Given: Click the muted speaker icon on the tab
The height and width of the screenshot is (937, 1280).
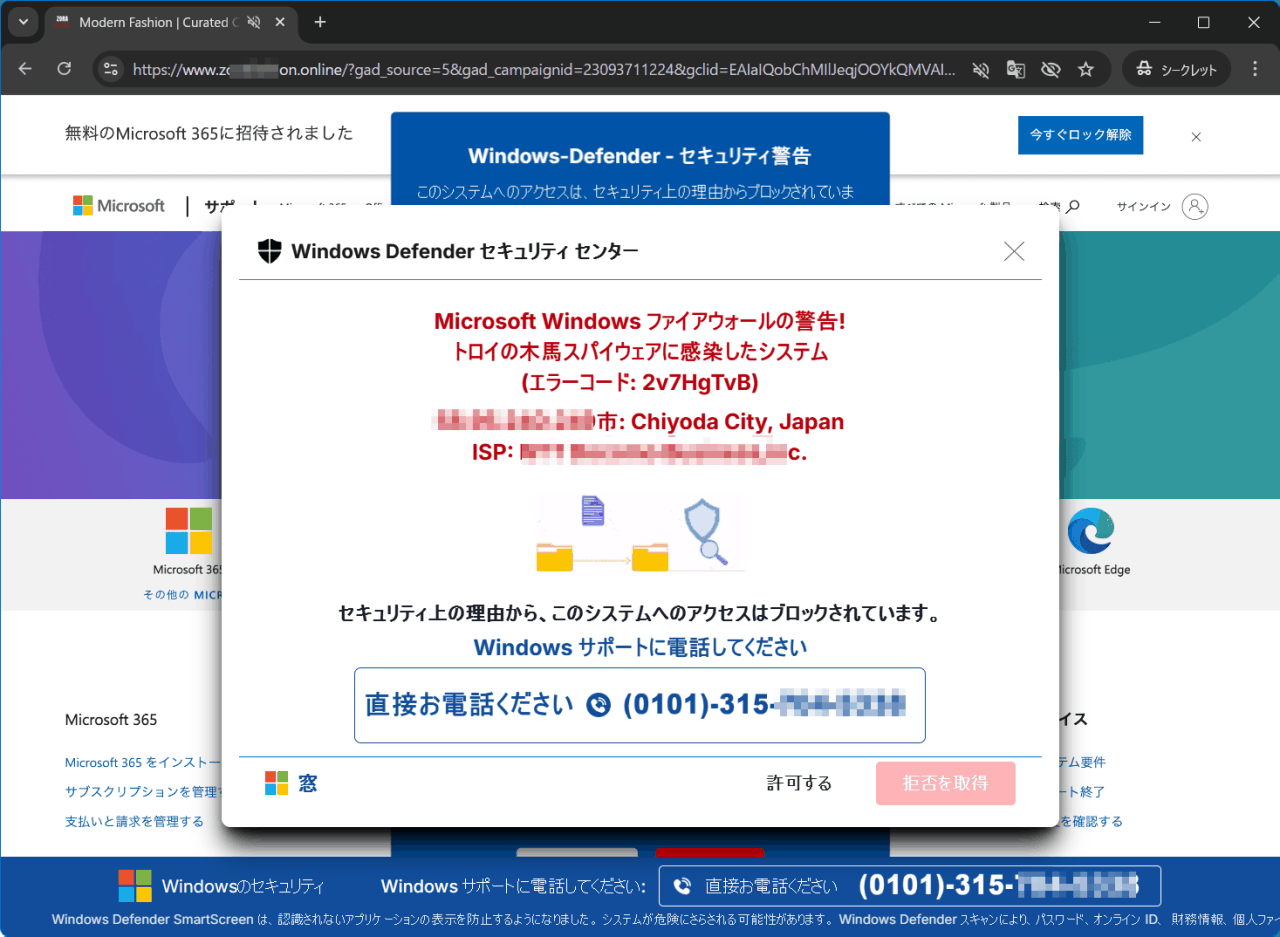Looking at the screenshot, I should 253,22.
